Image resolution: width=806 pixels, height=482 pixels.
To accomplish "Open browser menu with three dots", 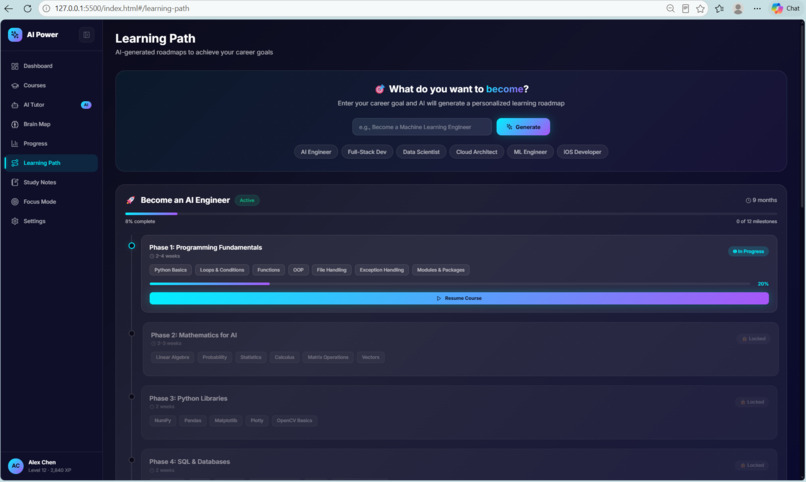I will point(757,8).
